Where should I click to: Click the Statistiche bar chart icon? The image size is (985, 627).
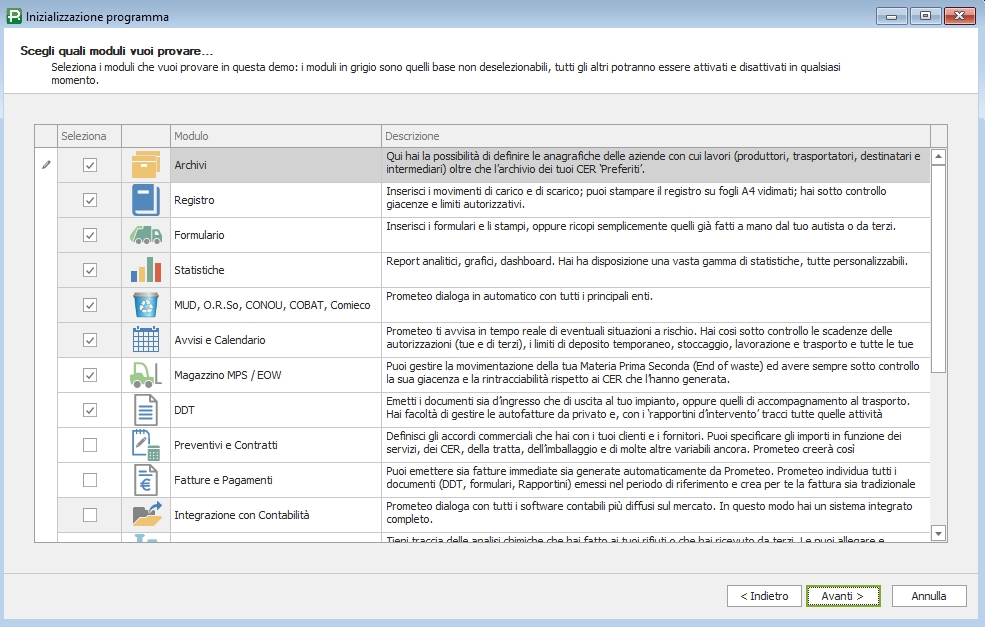pos(146,270)
